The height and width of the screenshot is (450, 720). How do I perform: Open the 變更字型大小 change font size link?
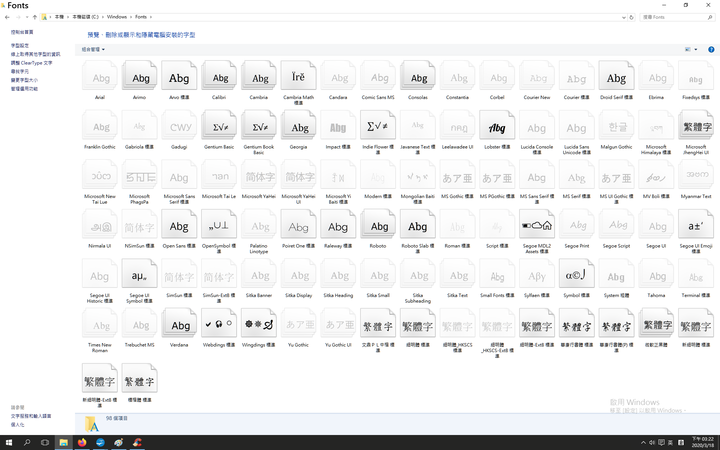point(24,80)
